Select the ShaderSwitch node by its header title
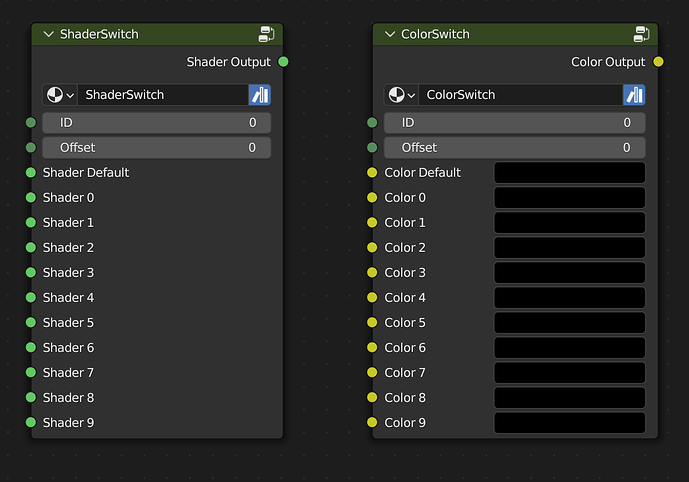Viewport: 689px width, 482px height. point(99,34)
